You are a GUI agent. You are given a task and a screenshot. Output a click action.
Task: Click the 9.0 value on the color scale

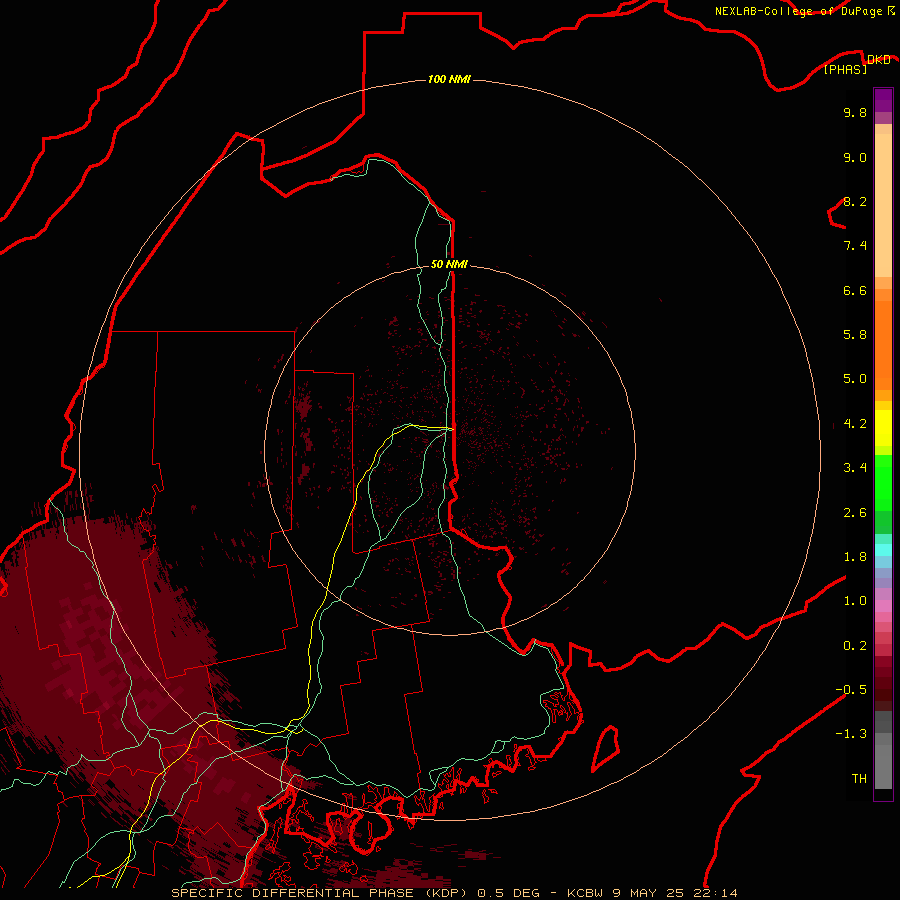[855, 157]
